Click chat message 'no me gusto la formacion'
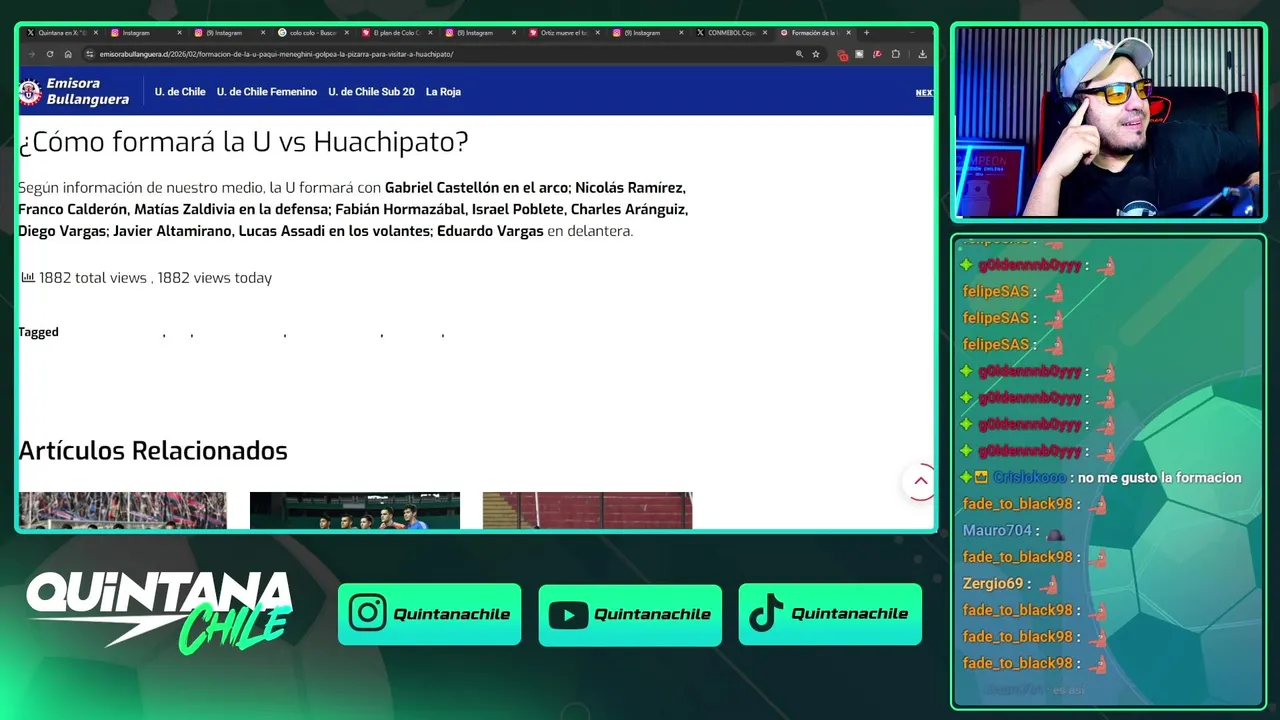The image size is (1280, 720). point(1160,478)
